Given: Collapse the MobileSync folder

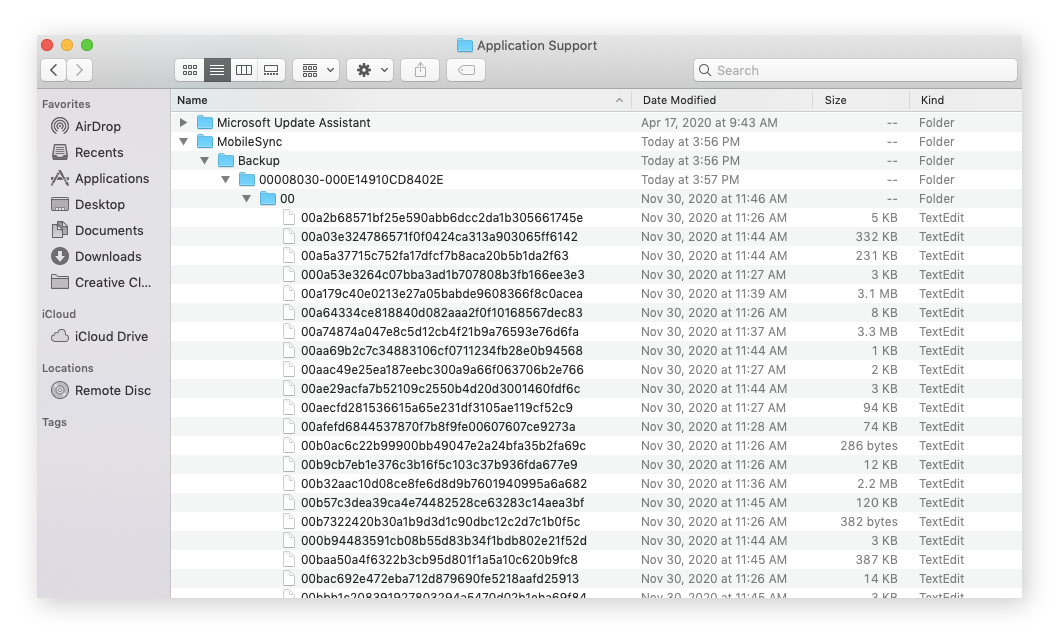Looking at the screenshot, I should [x=183, y=141].
